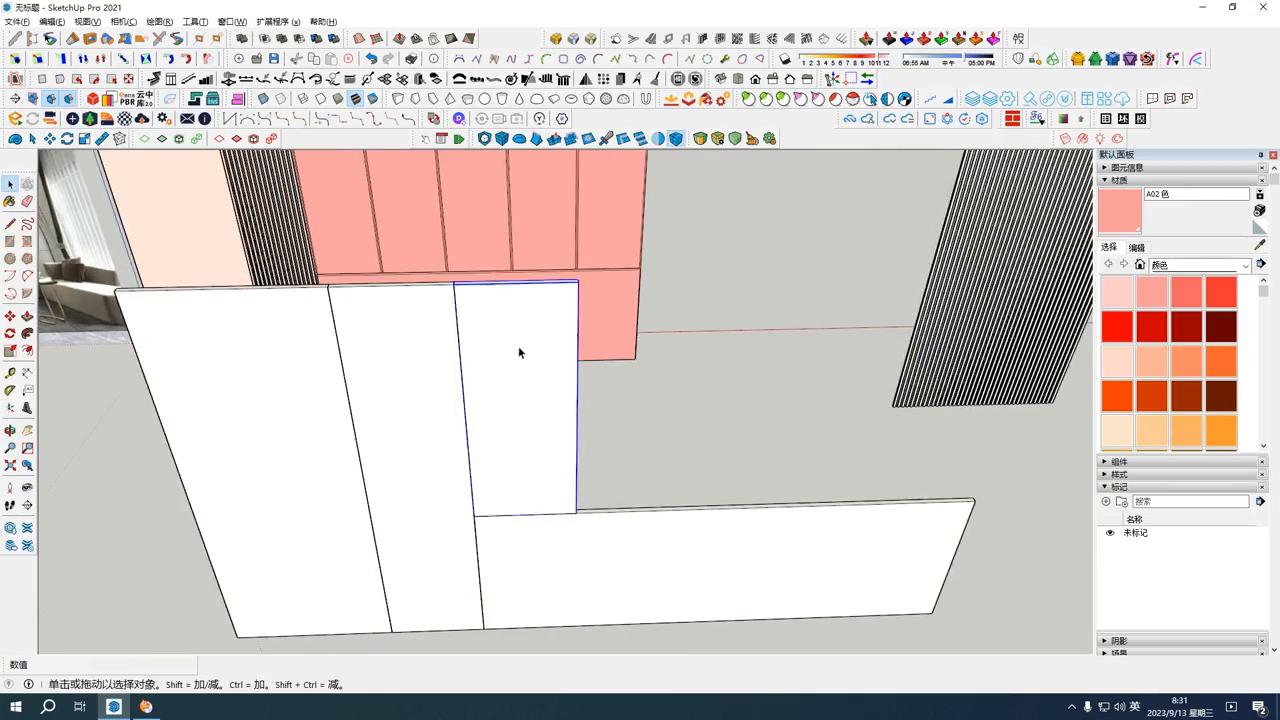Toggle visibility of the 未标记 tag

pyautogui.click(x=1110, y=533)
